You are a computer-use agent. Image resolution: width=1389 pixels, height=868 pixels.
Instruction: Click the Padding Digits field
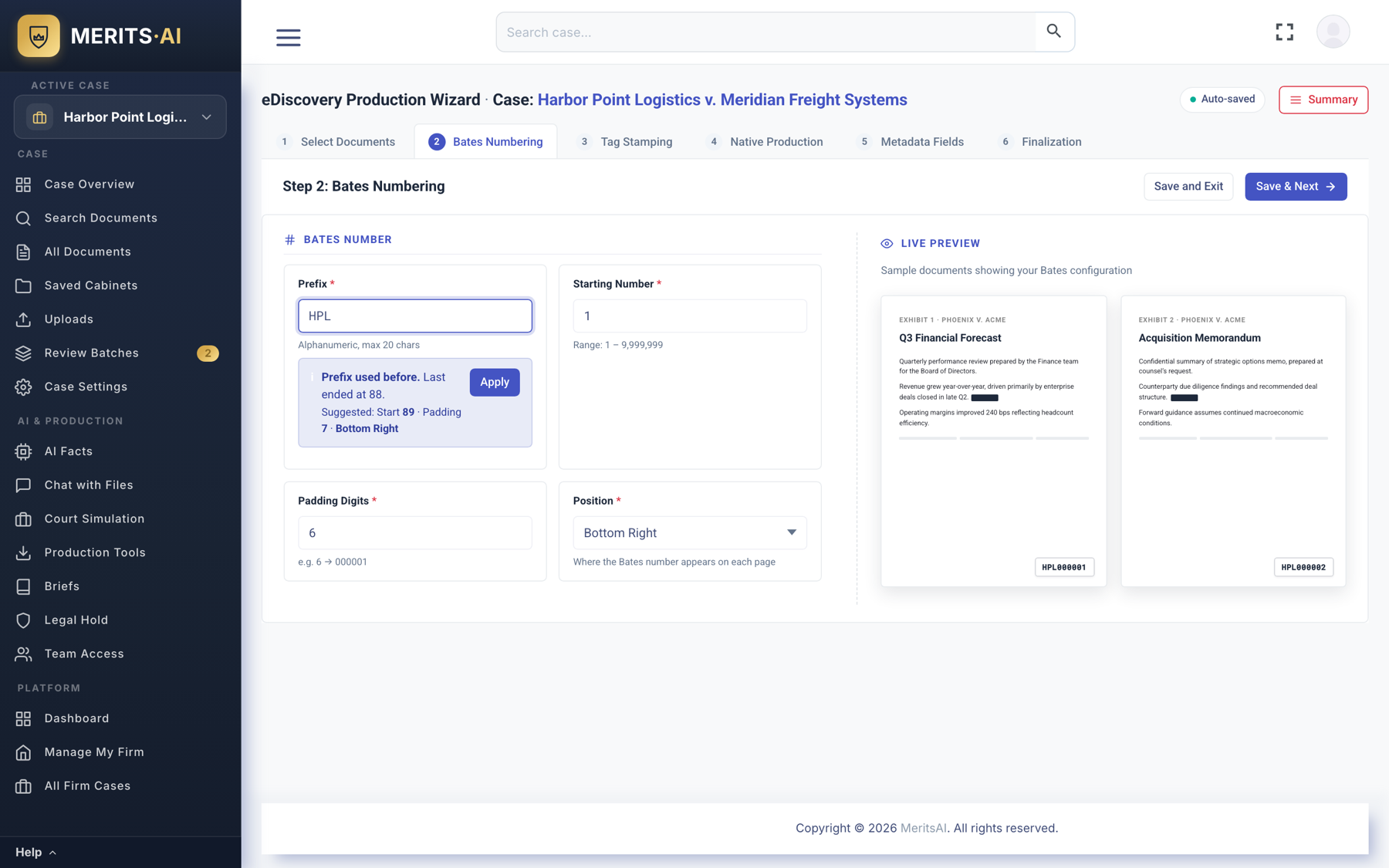pyautogui.click(x=415, y=533)
